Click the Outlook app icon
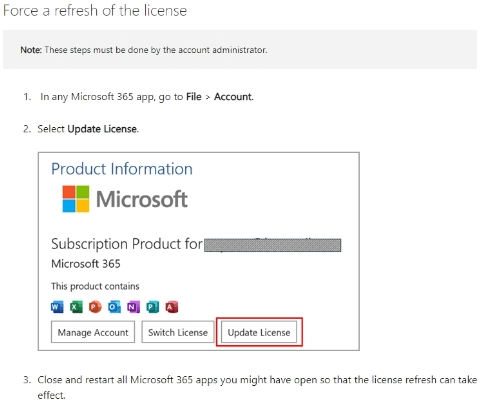Viewport: 480px width, 402px height. click(x=114, y=307)
